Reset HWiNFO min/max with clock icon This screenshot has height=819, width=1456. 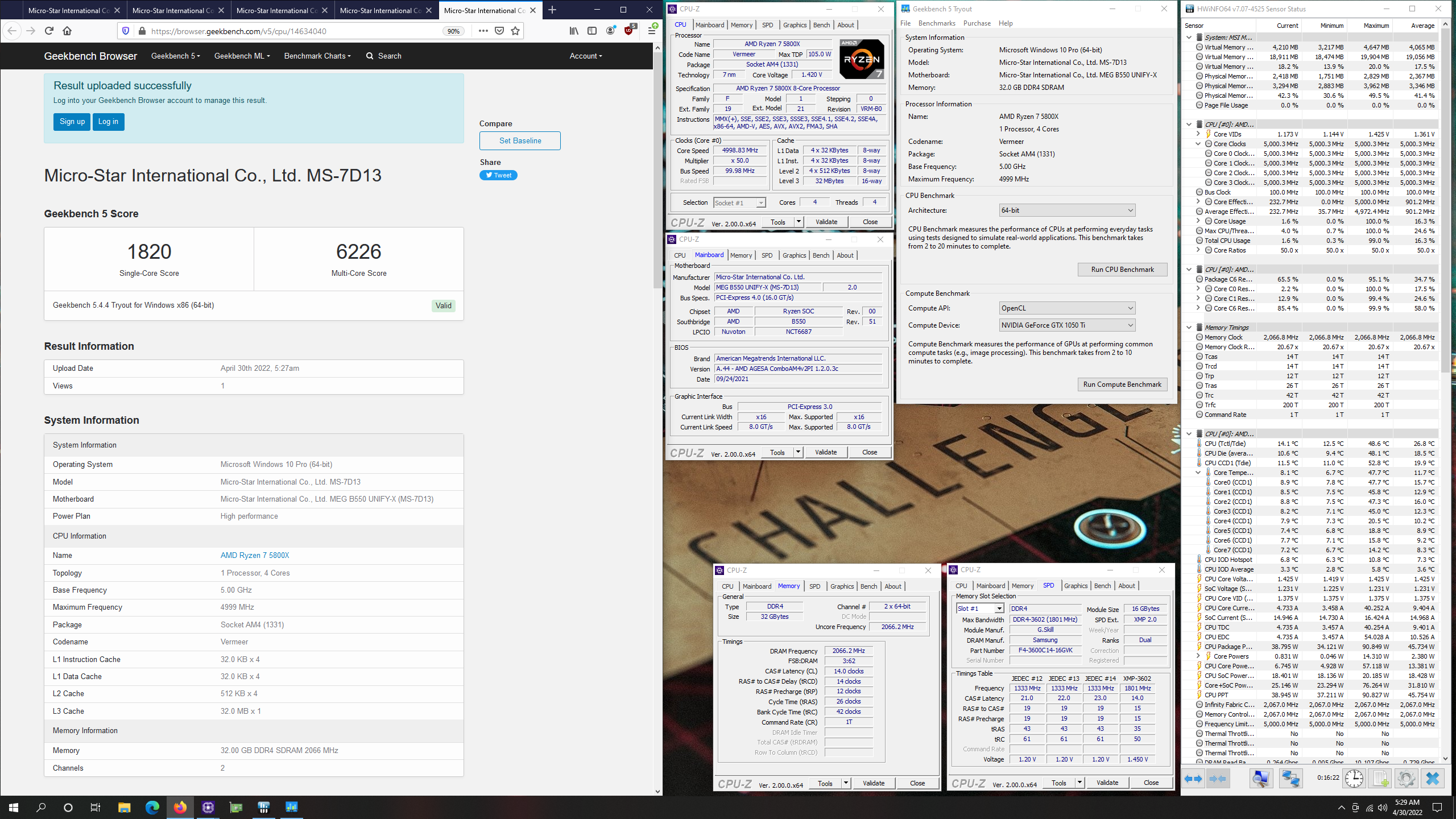[1354, 779]
